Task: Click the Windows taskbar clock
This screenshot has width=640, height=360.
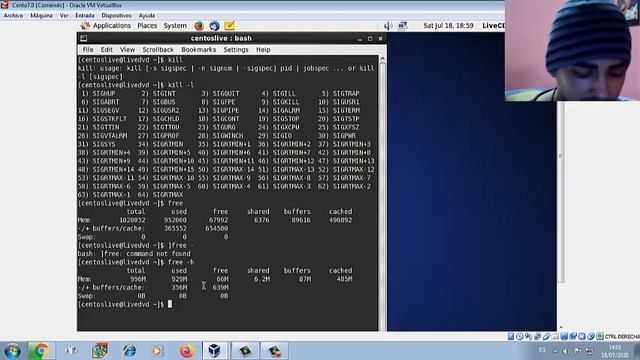Action: point(615,351)
